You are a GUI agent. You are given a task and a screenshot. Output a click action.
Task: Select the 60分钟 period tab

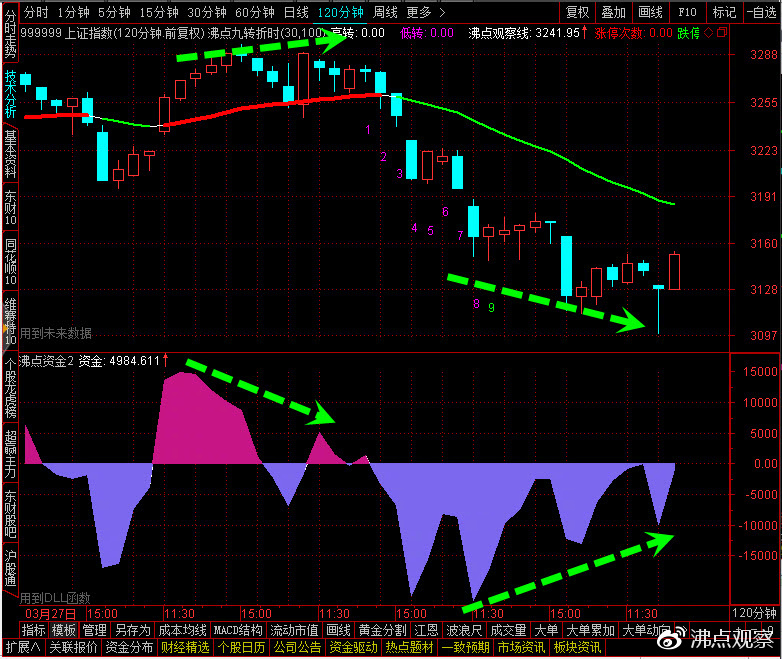pos(254,12)
